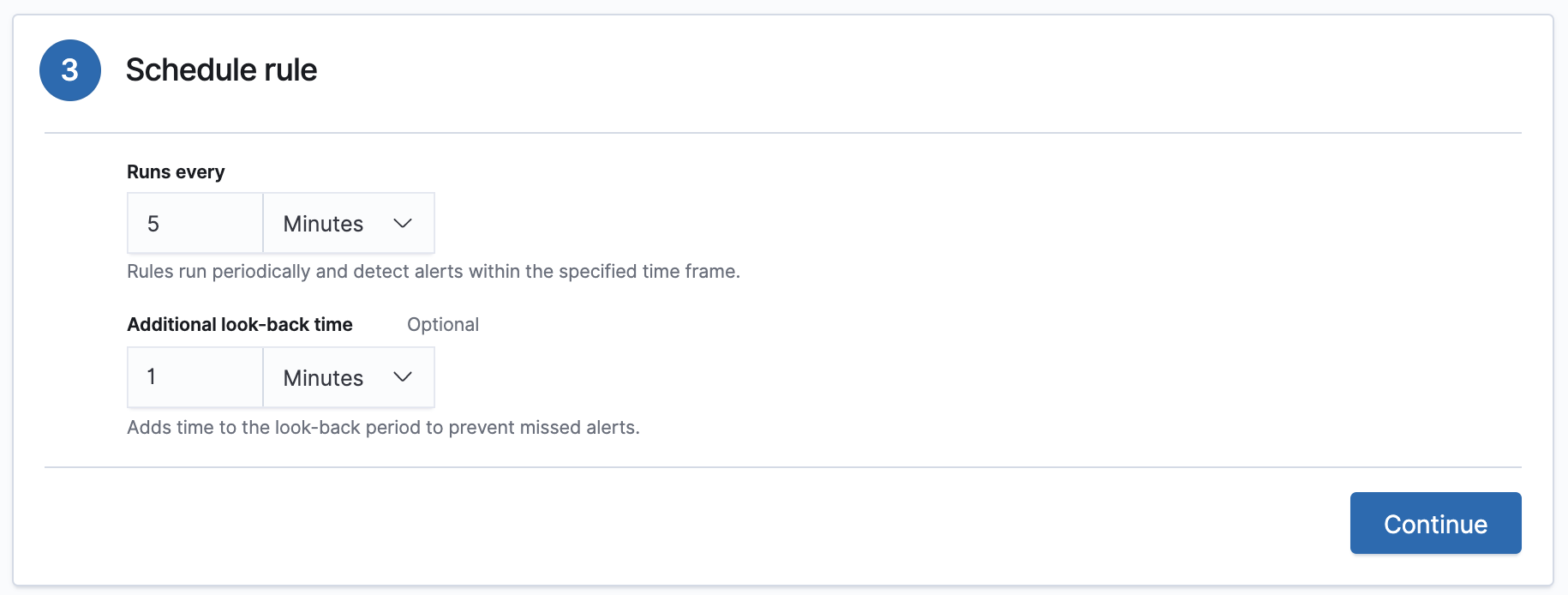Screen dimensions: 1568x595
Task: Click the 'Adds time to the look-back' help text
Action: click(383, 428)
